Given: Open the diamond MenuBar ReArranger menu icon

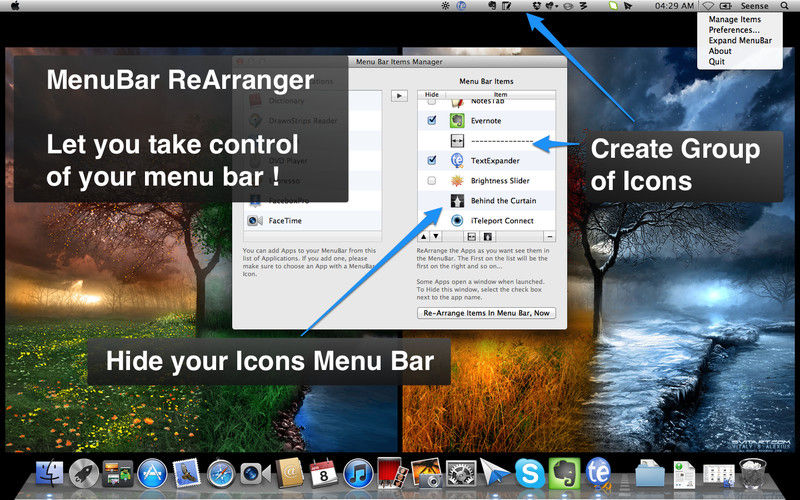Looking at the screenshot, I should click(708, 6).
